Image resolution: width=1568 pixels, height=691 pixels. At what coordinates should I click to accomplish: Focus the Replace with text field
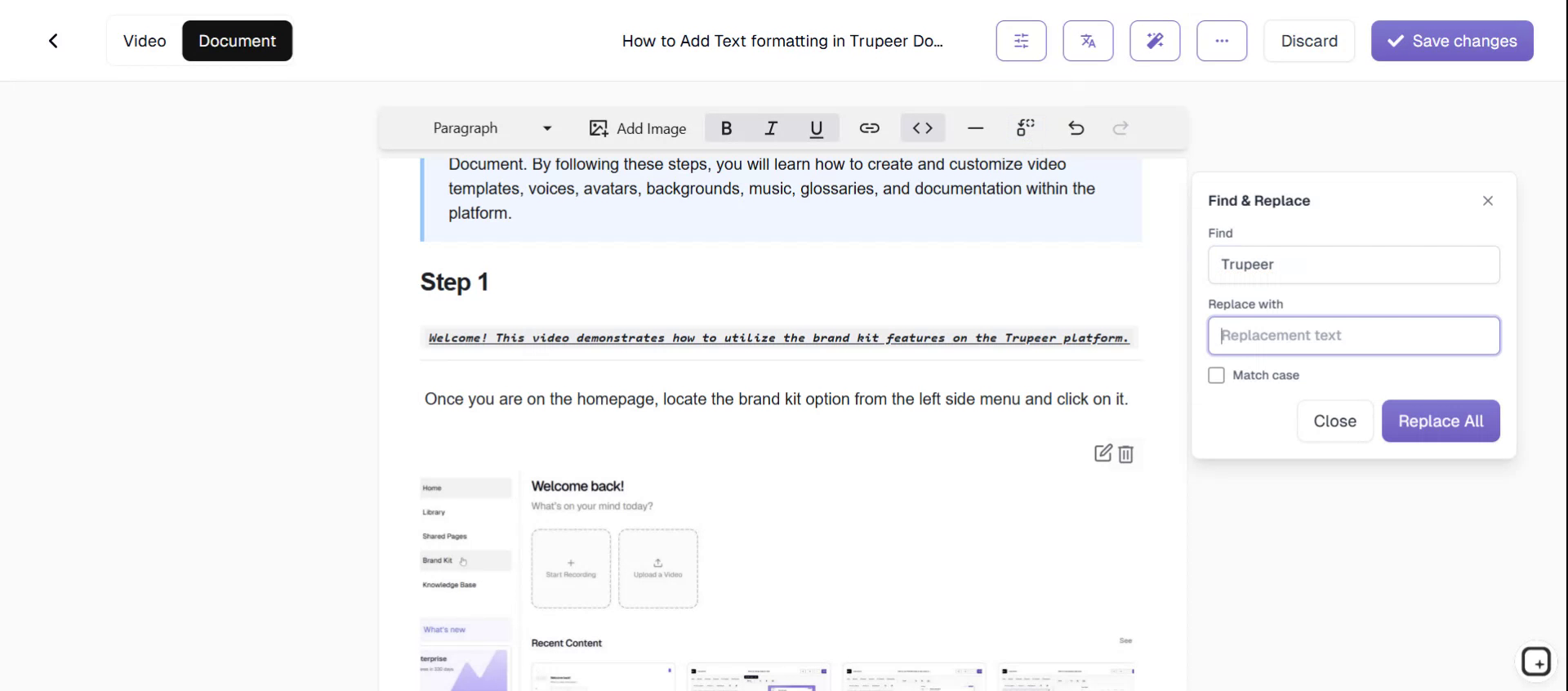coord(1354,336)
